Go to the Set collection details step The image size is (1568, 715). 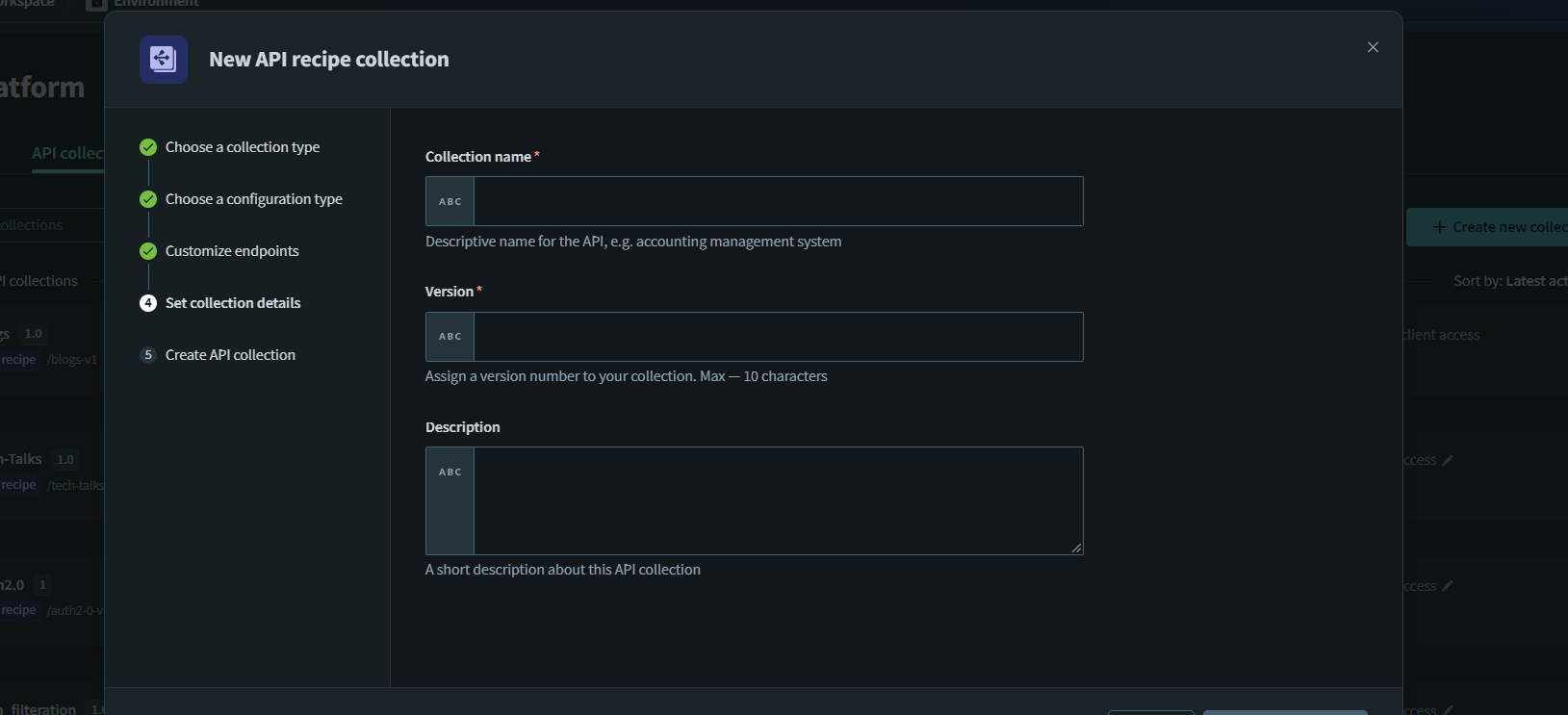[x=233, y=303]
